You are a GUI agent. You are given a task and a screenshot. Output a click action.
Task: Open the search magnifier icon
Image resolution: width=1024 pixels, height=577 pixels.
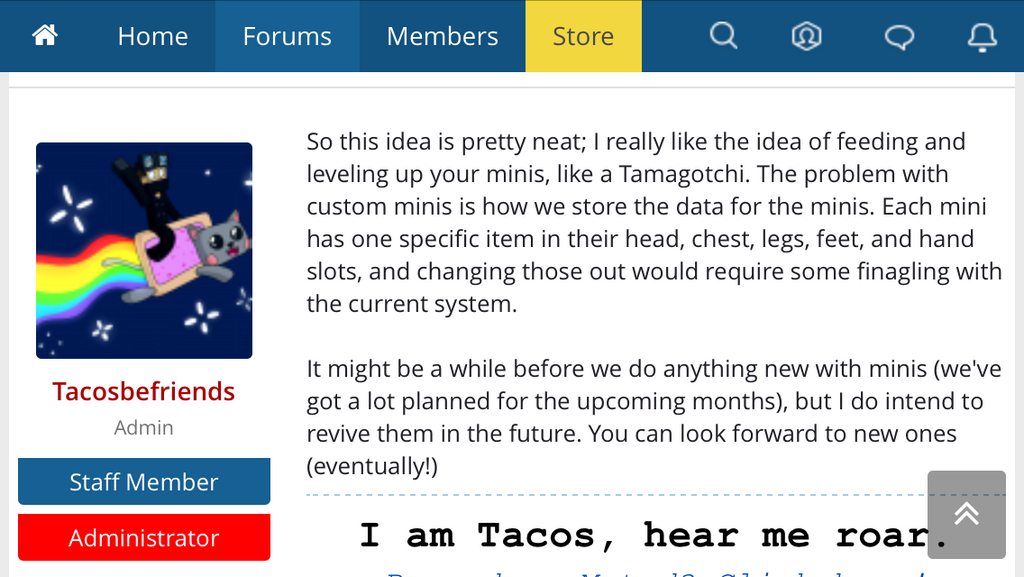(x=724, y=36)
